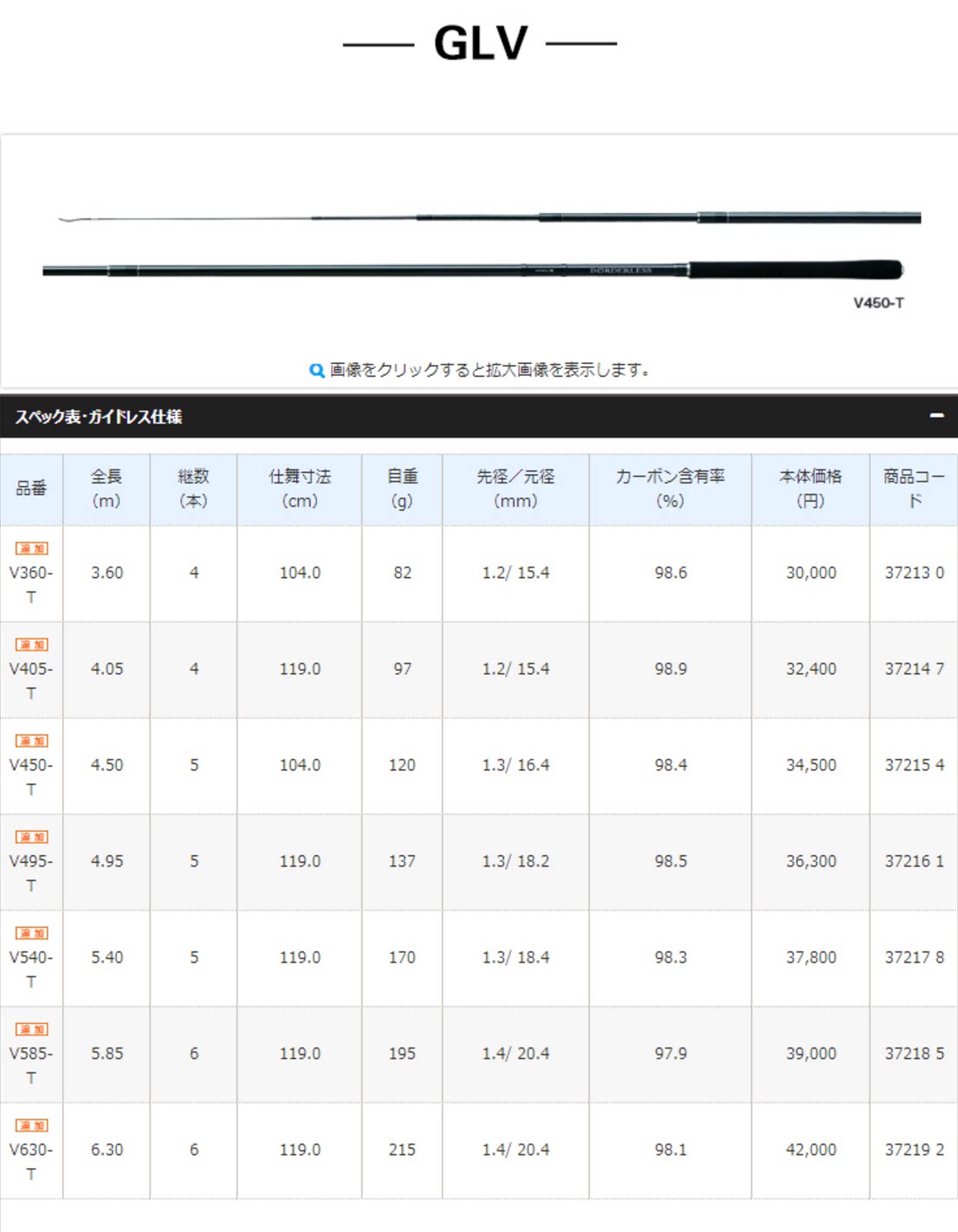Click the 全長(m) column header
958x1232 pixels.
click(107, 489)
